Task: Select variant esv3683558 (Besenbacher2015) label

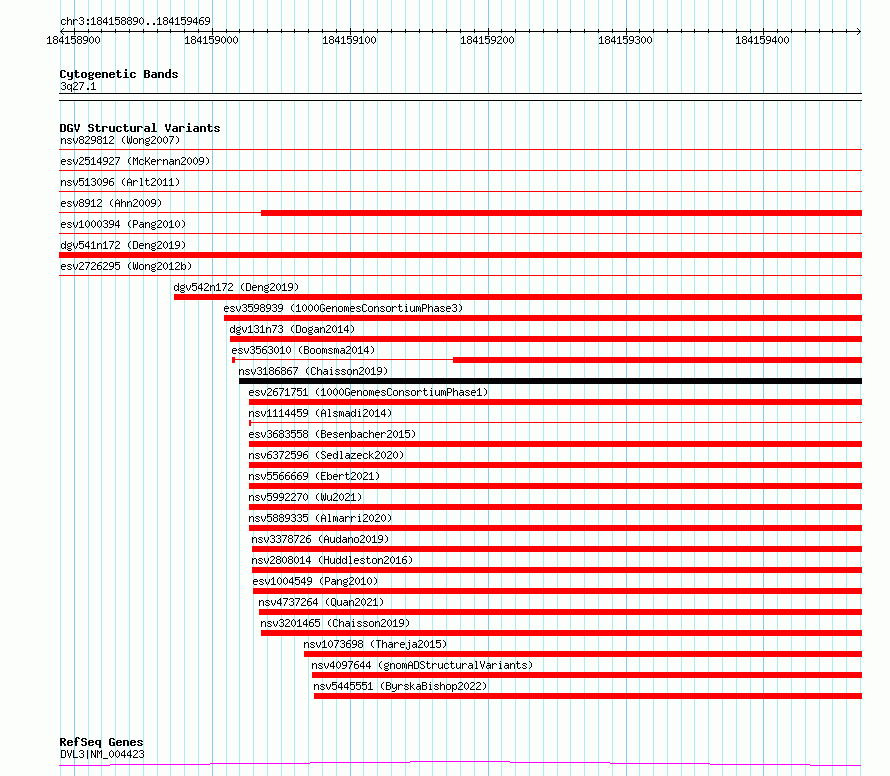Action: point(332,434)
